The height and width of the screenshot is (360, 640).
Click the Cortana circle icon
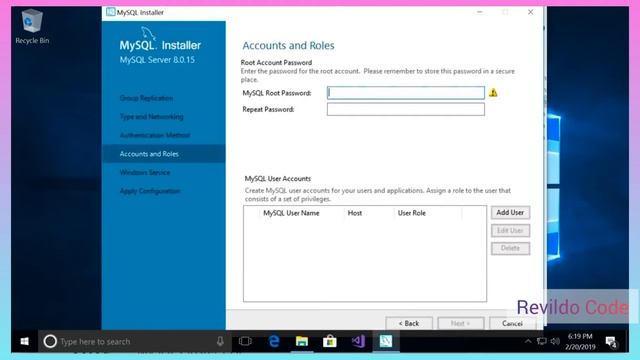pyautogui.click(x=50, y=341)
